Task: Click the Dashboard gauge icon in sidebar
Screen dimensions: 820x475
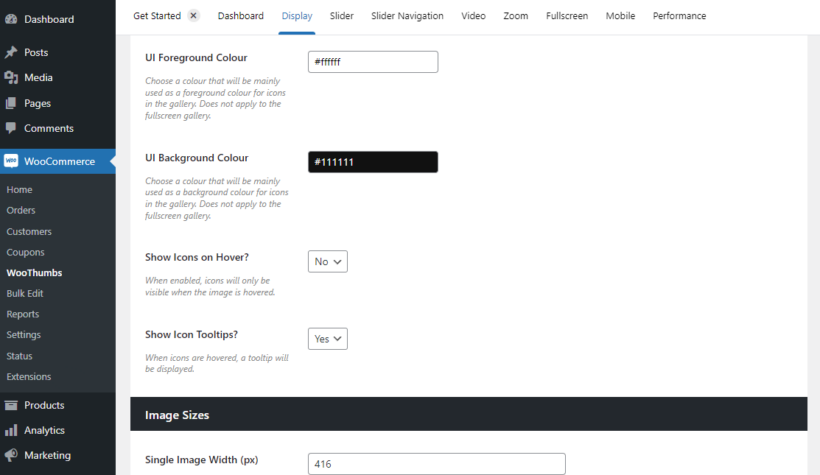Action: [11, 19]
